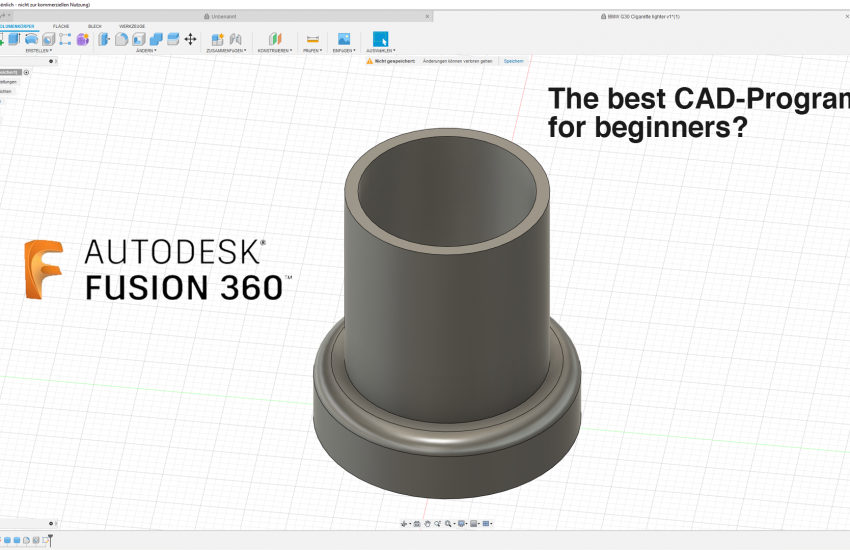Open the Insert image icon

[x=344, y=39]
